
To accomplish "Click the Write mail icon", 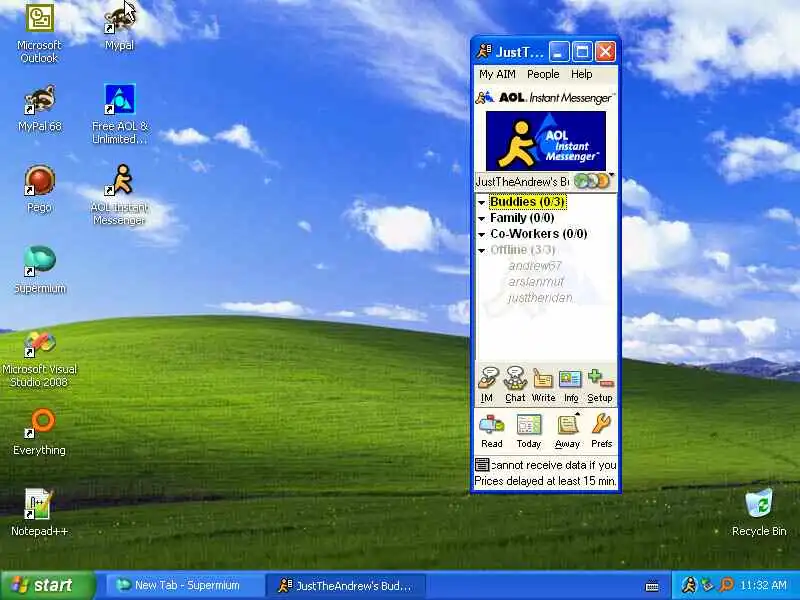I will tap(543, 385).
